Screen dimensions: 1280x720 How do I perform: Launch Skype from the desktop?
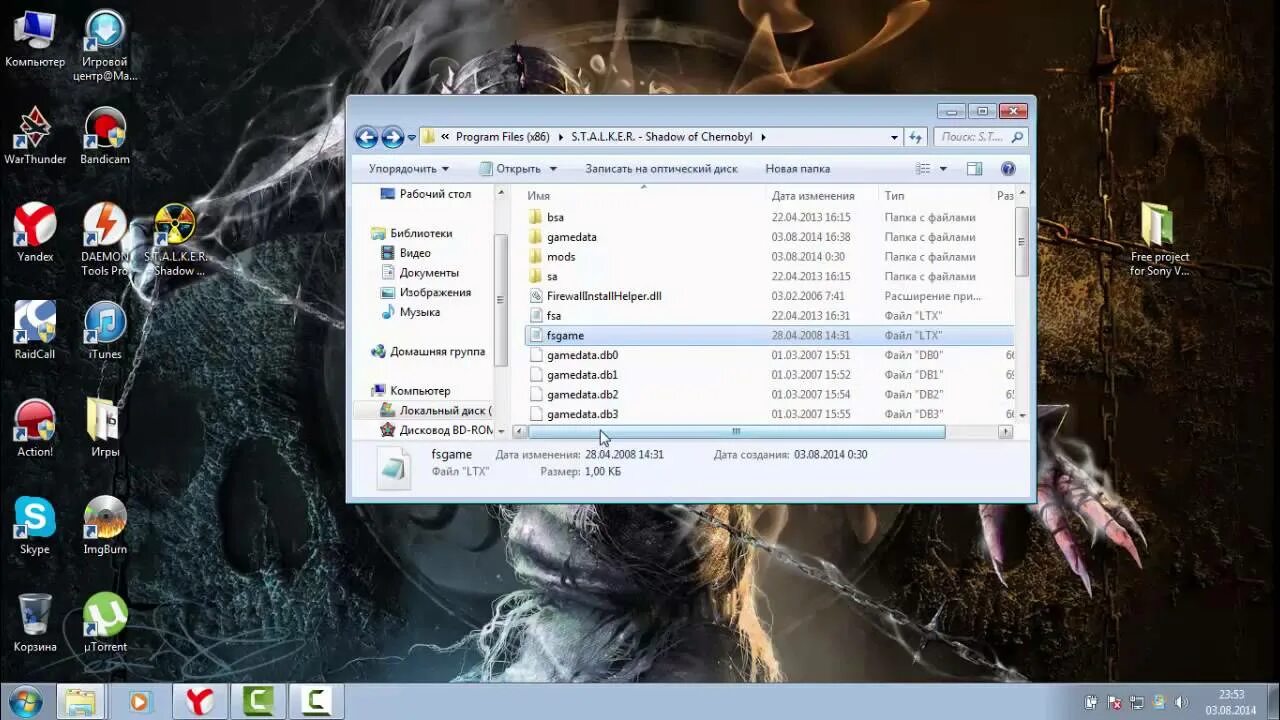35,525
